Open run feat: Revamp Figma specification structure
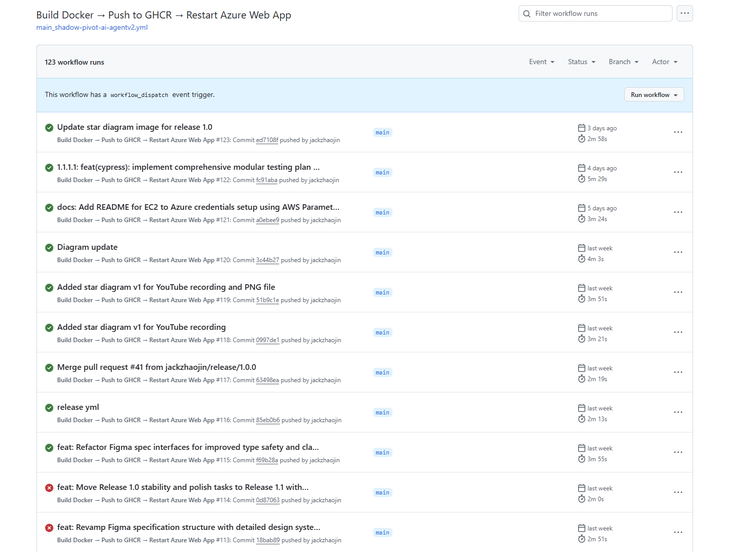 click(x=188, y=527)
